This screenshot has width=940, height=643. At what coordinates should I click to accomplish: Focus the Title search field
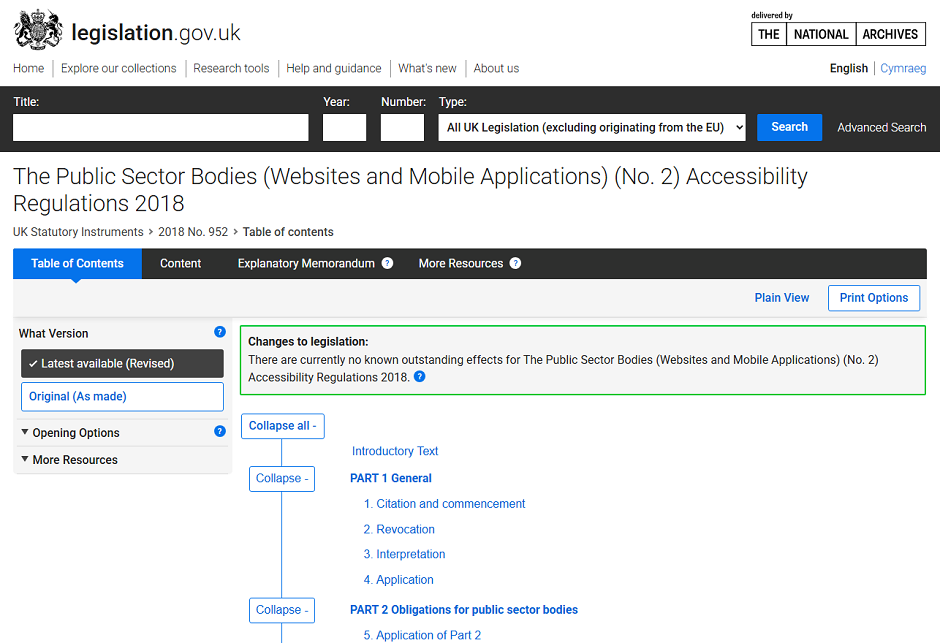click(161, 128)
